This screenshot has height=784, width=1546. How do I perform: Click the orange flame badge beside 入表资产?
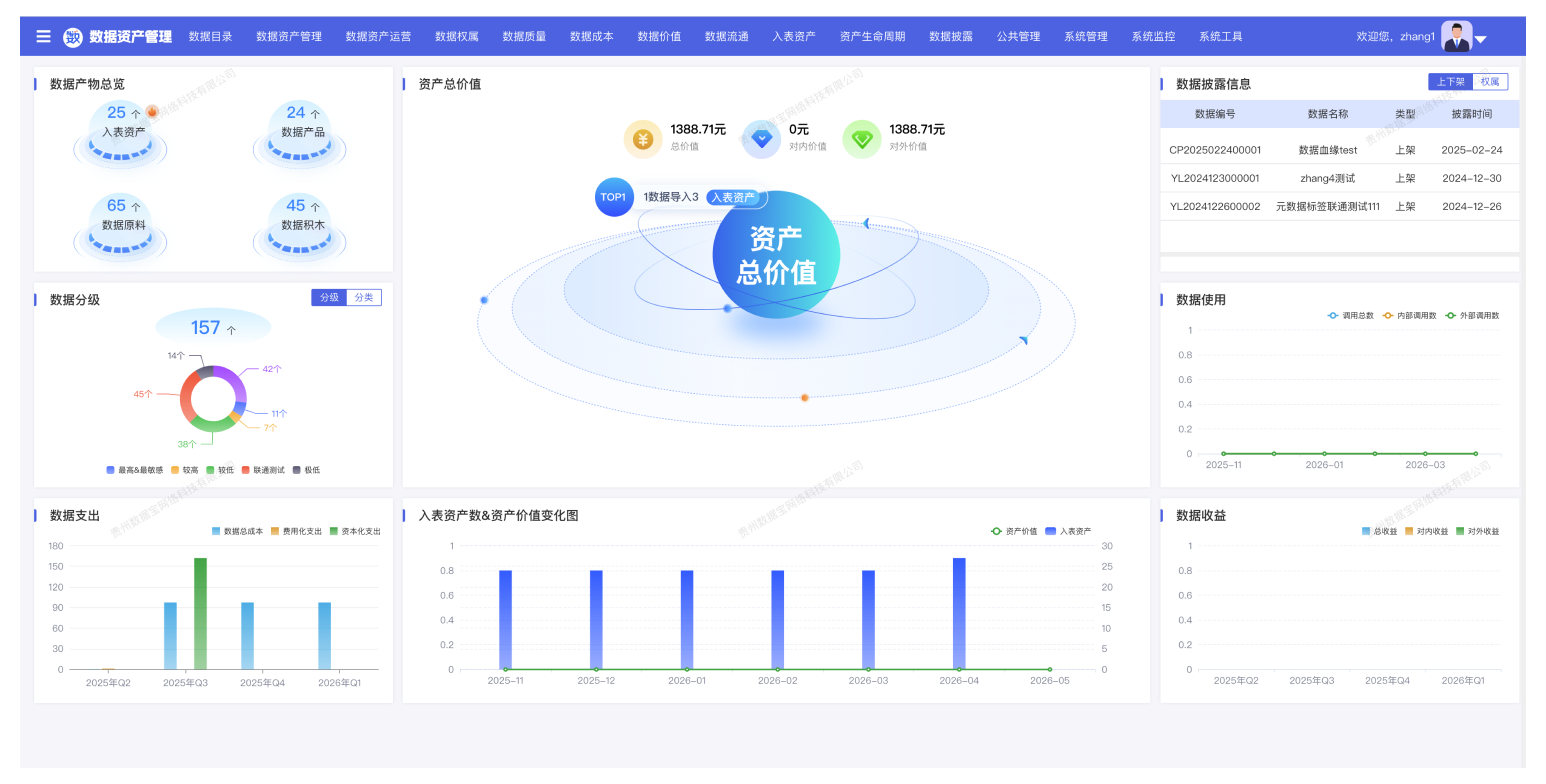pos(152,112)
